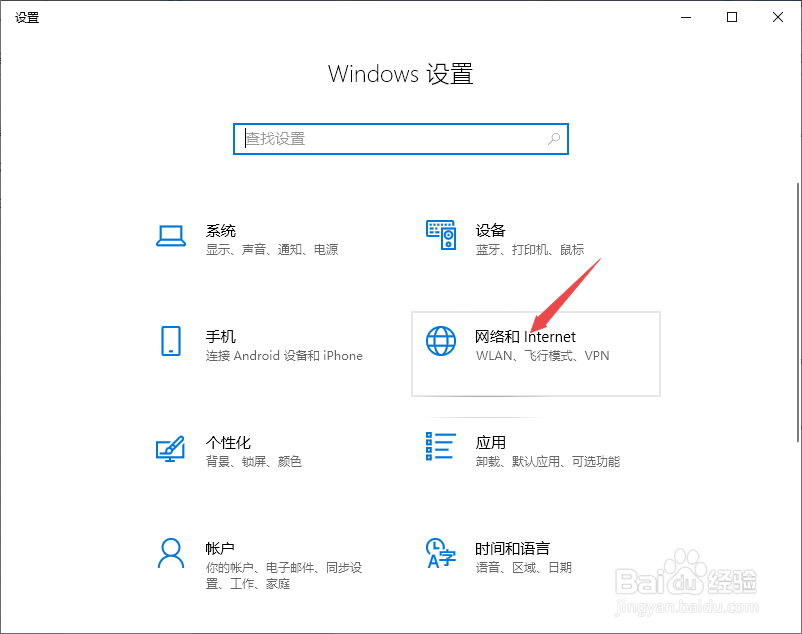Click the vertical scrollbar thumb

pyautogui.click(x=798, y=312)
